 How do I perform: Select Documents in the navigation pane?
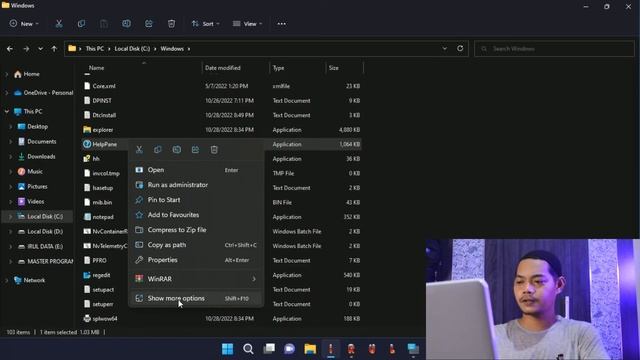[41, 142]
